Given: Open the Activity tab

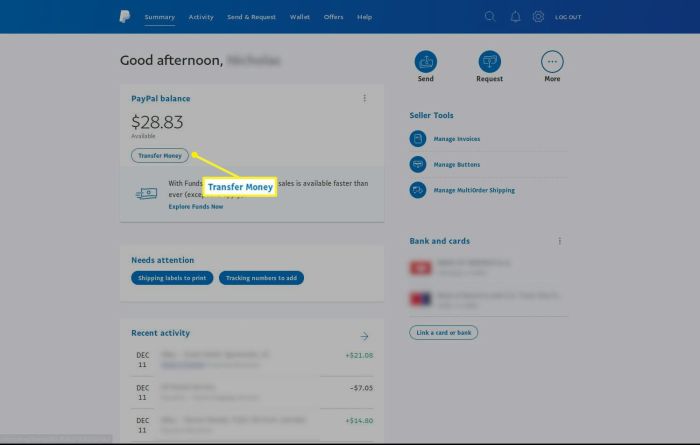Looking at the screenshot, I should (201, 17).
